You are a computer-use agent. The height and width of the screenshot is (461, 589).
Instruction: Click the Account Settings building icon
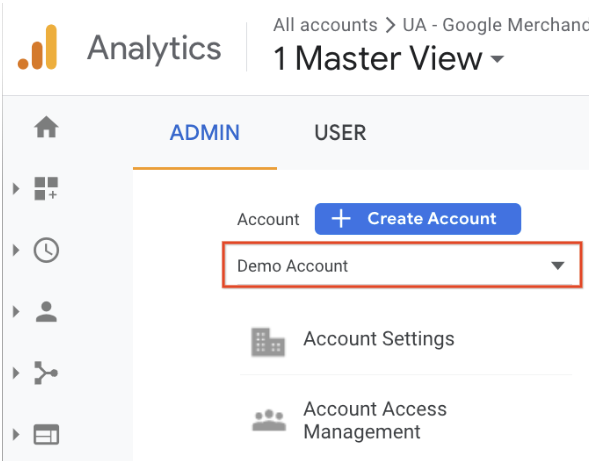[x=268, y=342]
